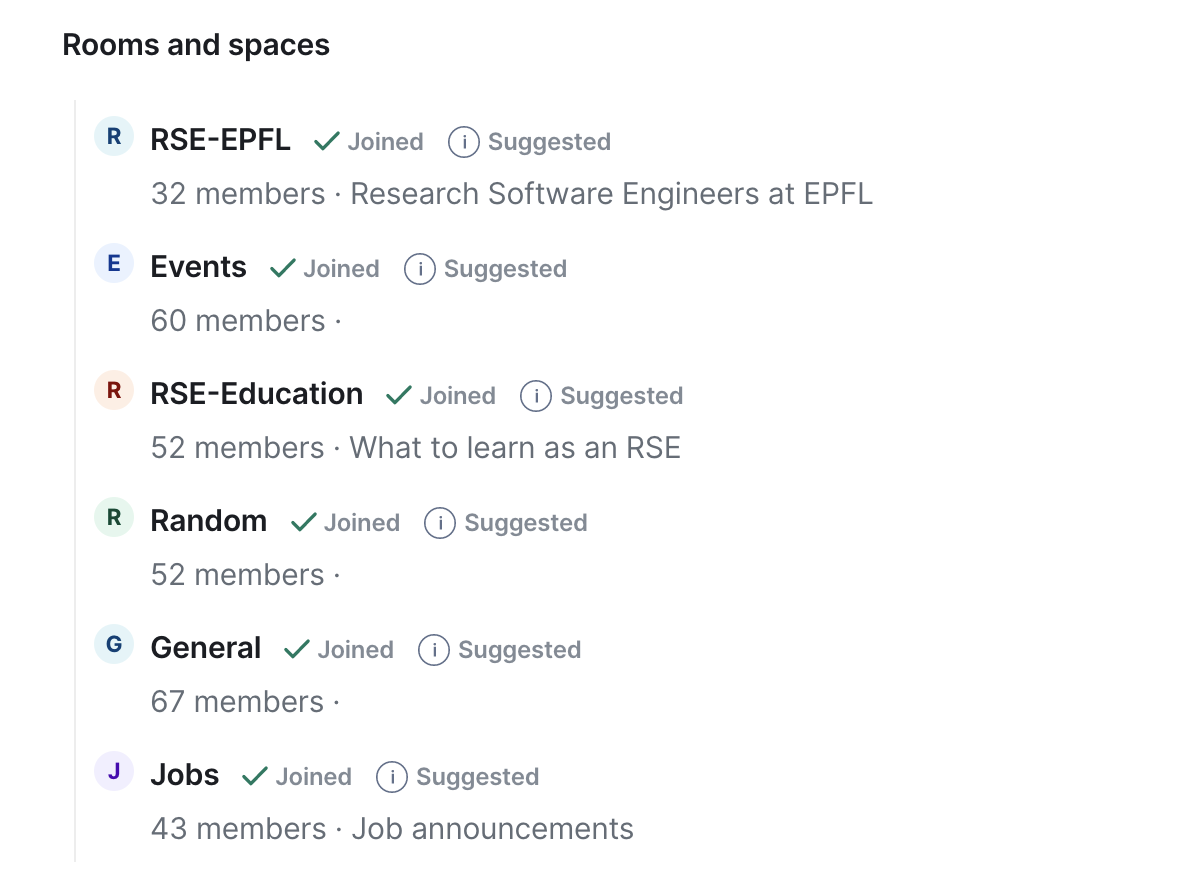
Task: Select the Random room title
Action: 208,521
